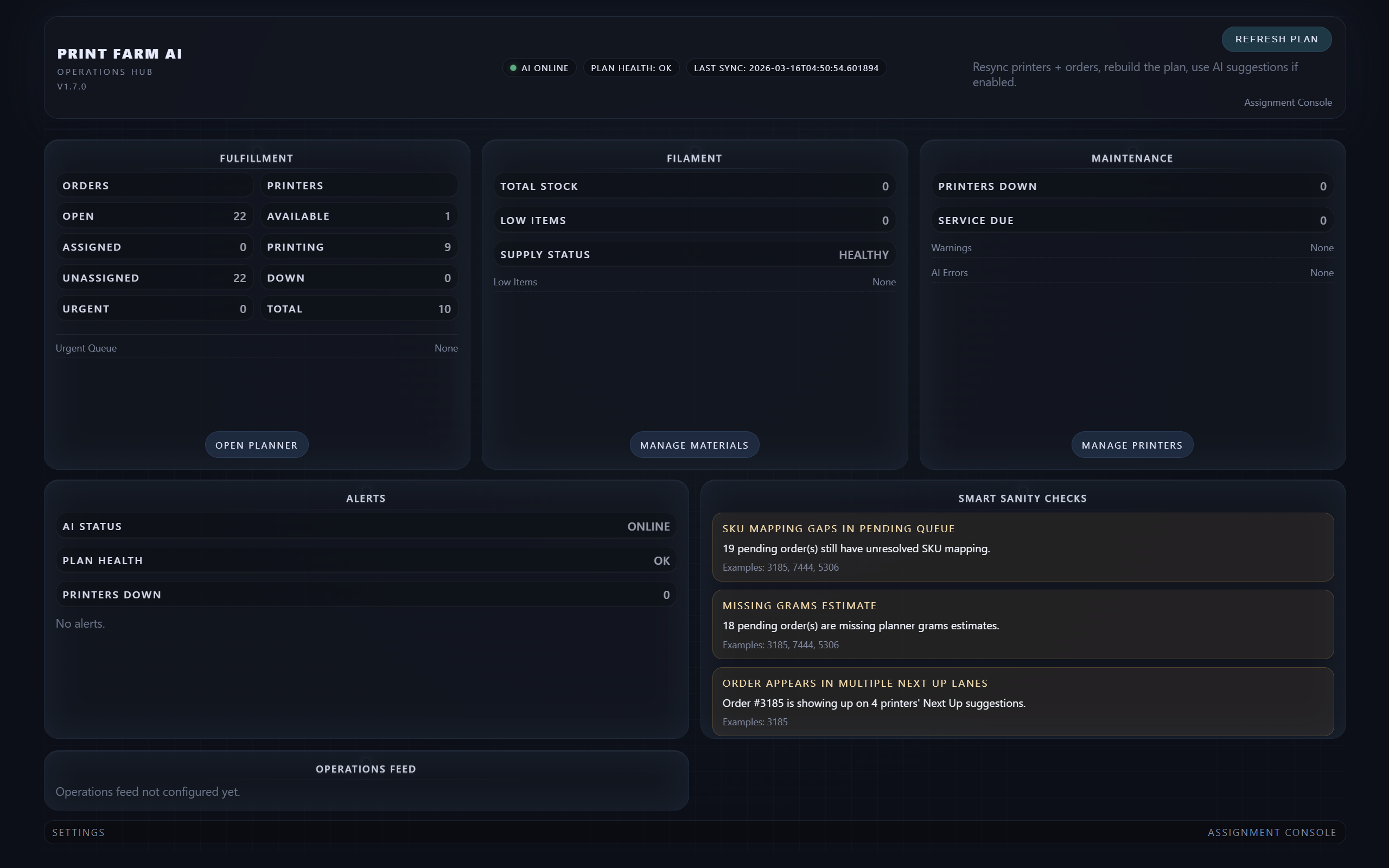Open the SKU Mapping Gaps sanity check card
The image size is (1389, 868).
[x=1022, y=546]
